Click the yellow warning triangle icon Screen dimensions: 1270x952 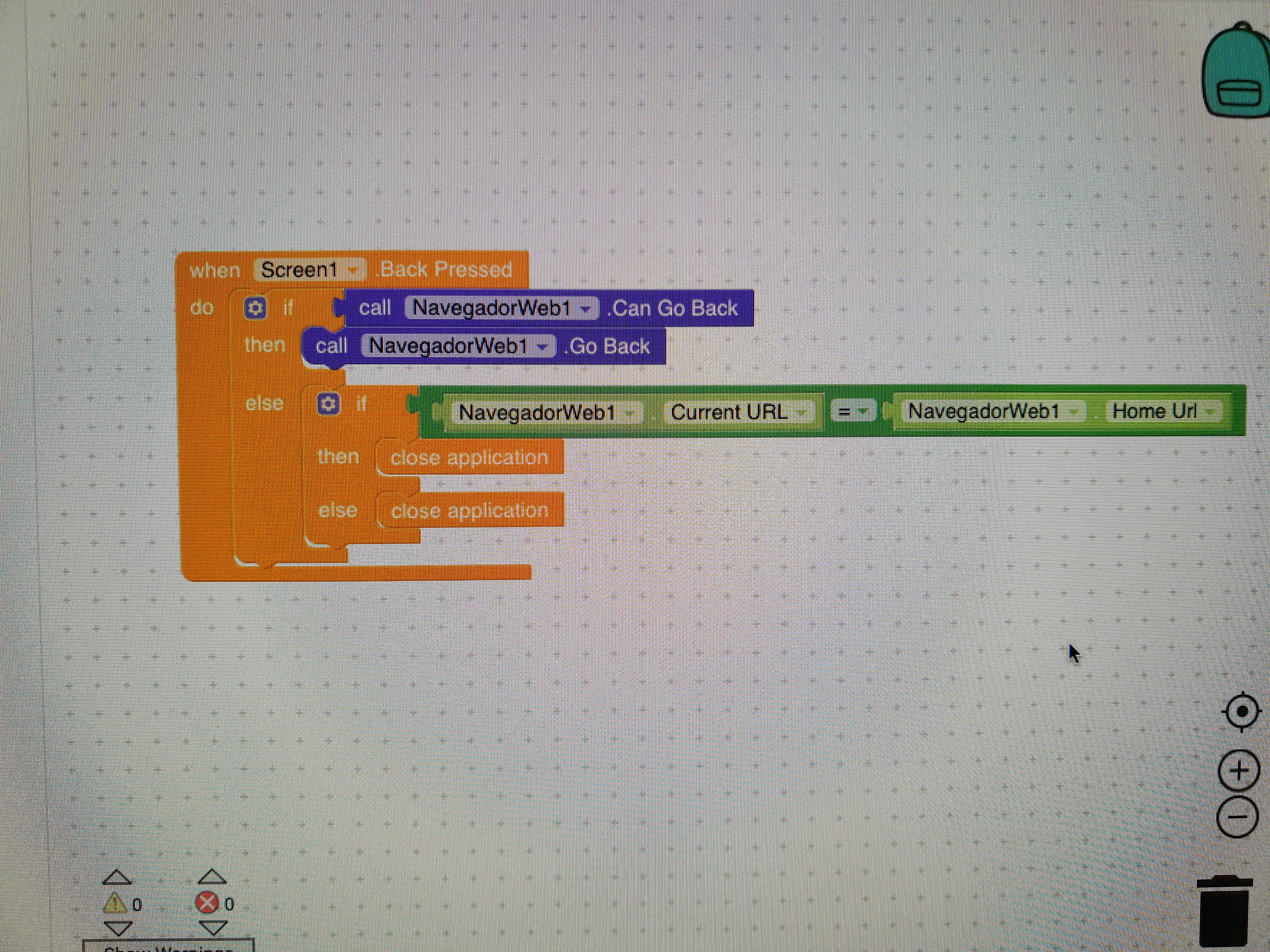pos(115,904)
